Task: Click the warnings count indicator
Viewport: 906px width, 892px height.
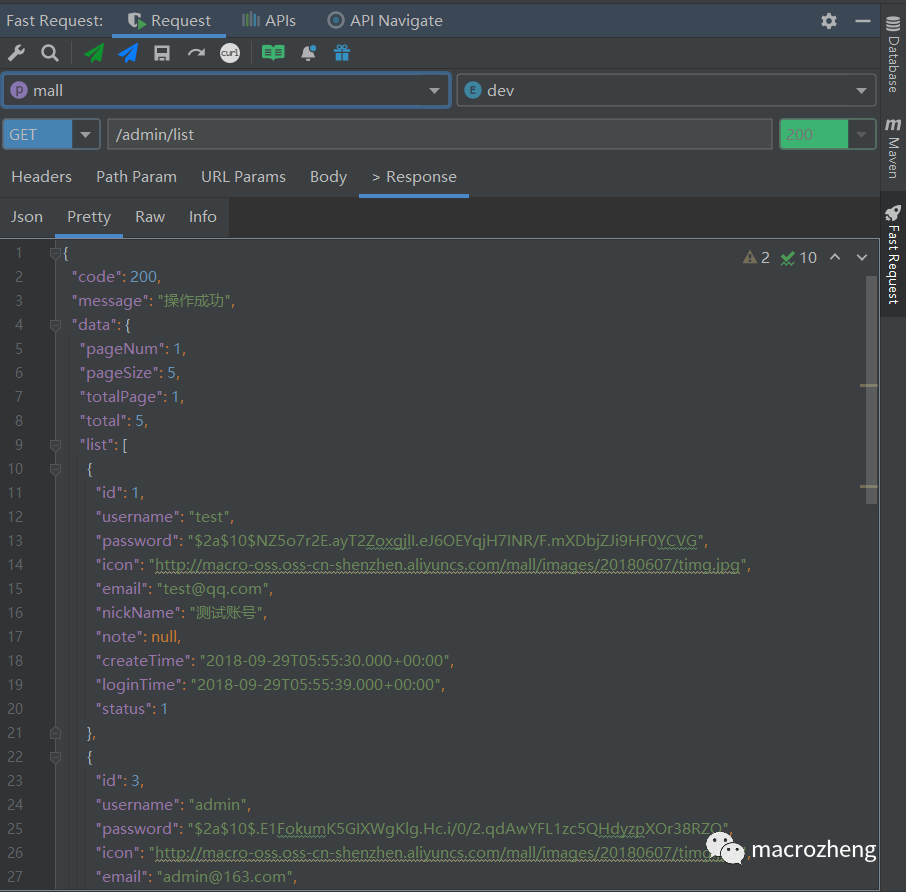Action: coord(756,258)
